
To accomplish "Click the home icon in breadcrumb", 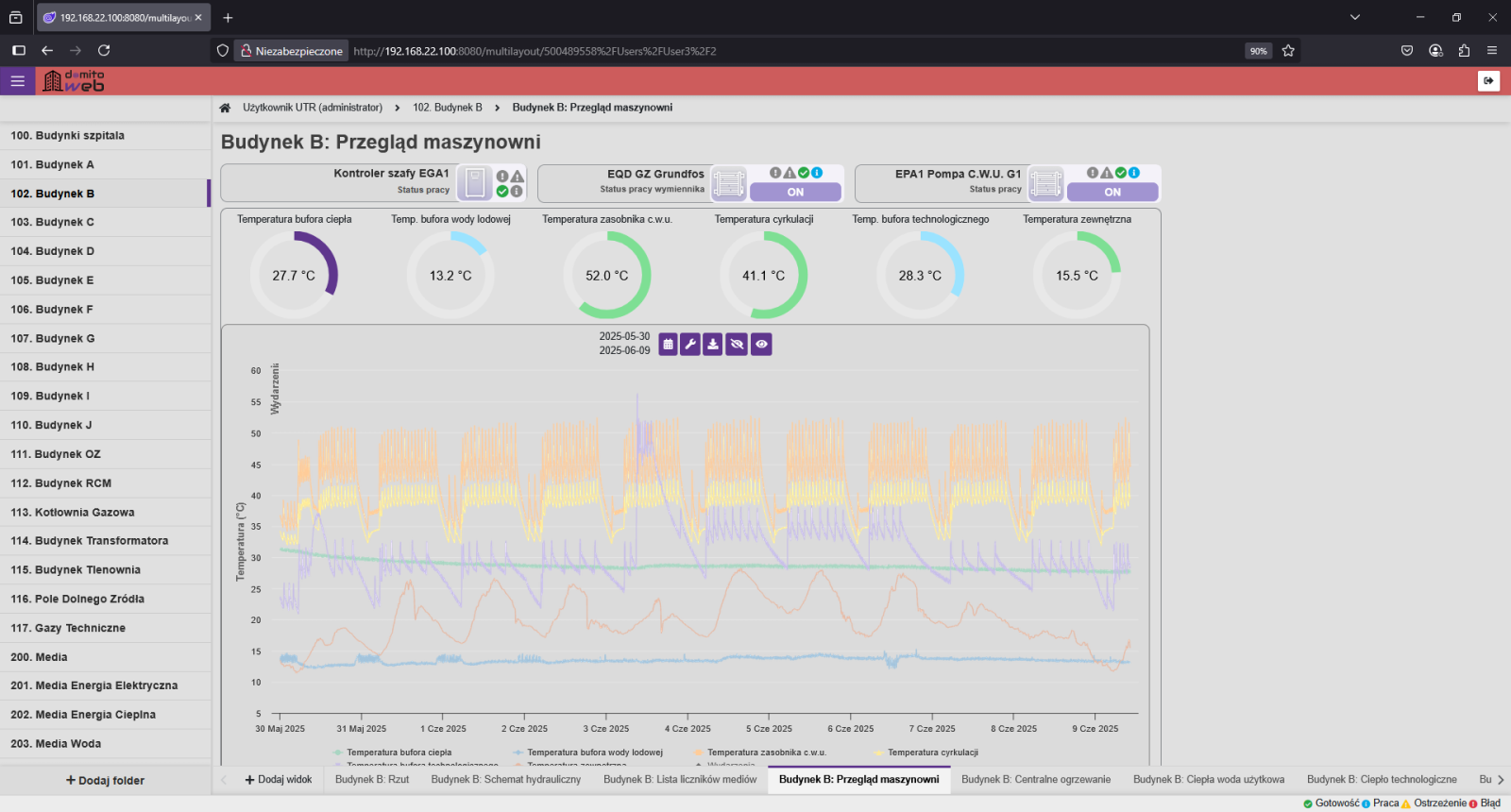I will pos(225,108).
